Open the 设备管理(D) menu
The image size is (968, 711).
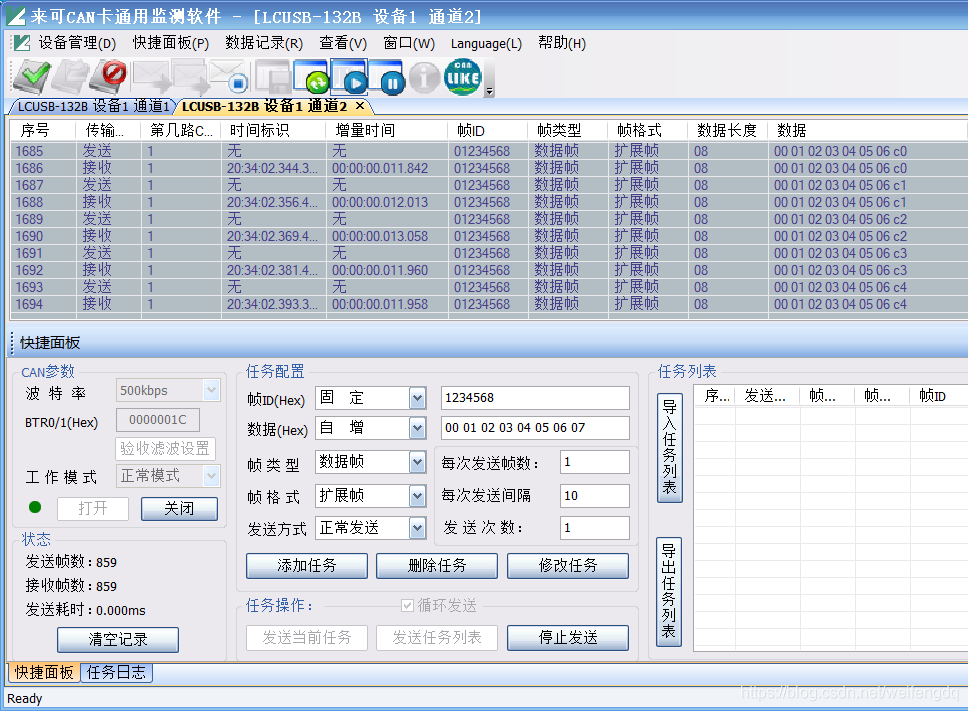77,43
